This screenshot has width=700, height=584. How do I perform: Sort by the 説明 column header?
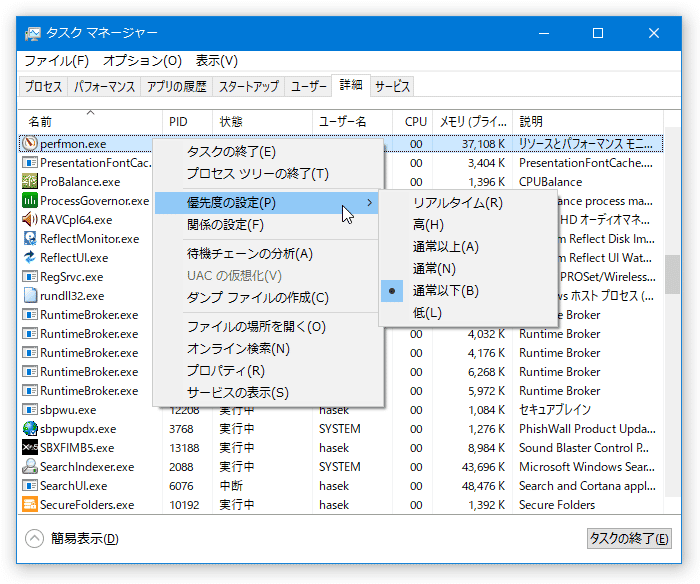(x=588, y=121)
